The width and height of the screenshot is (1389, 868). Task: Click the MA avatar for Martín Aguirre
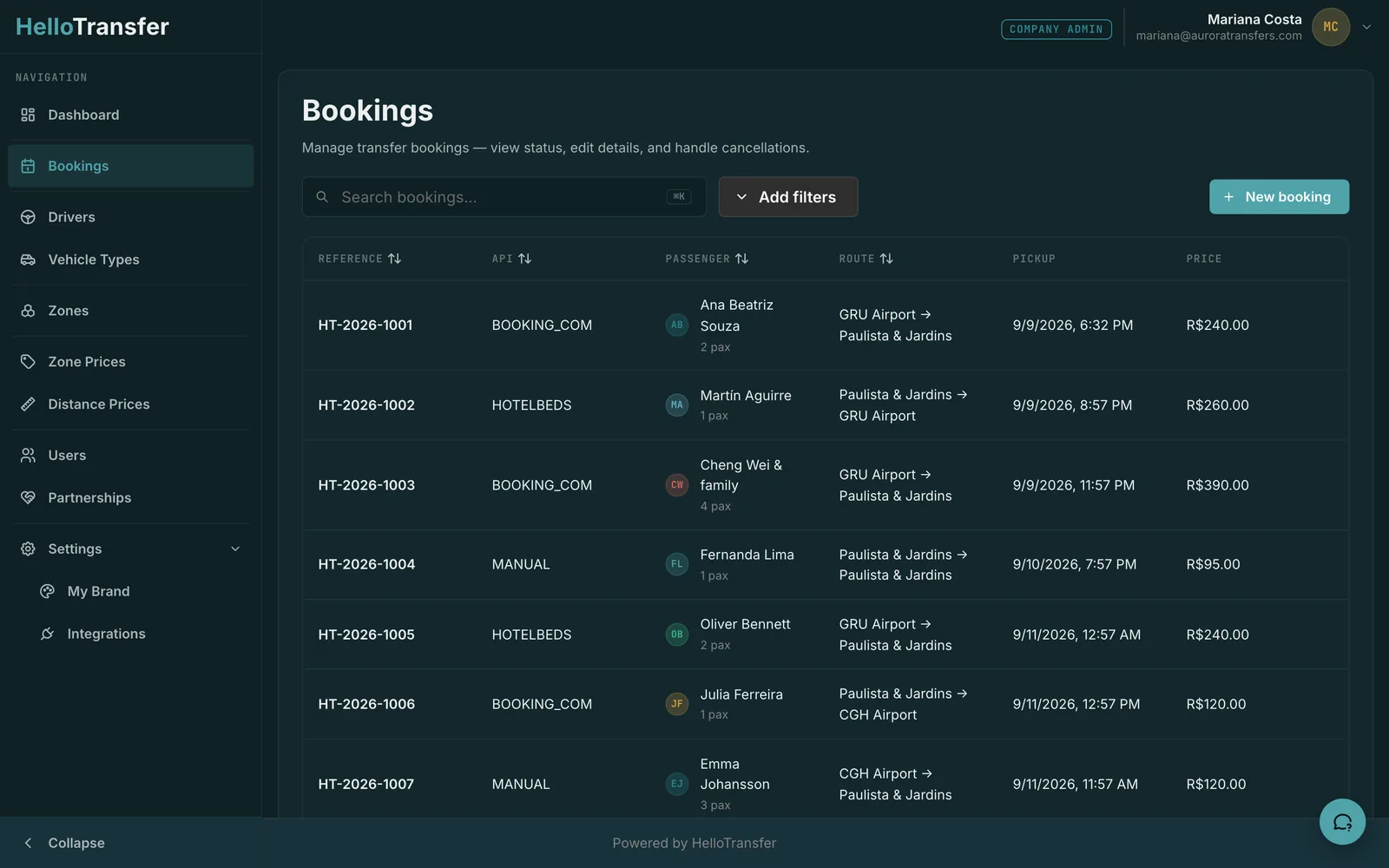pos(677,404)
